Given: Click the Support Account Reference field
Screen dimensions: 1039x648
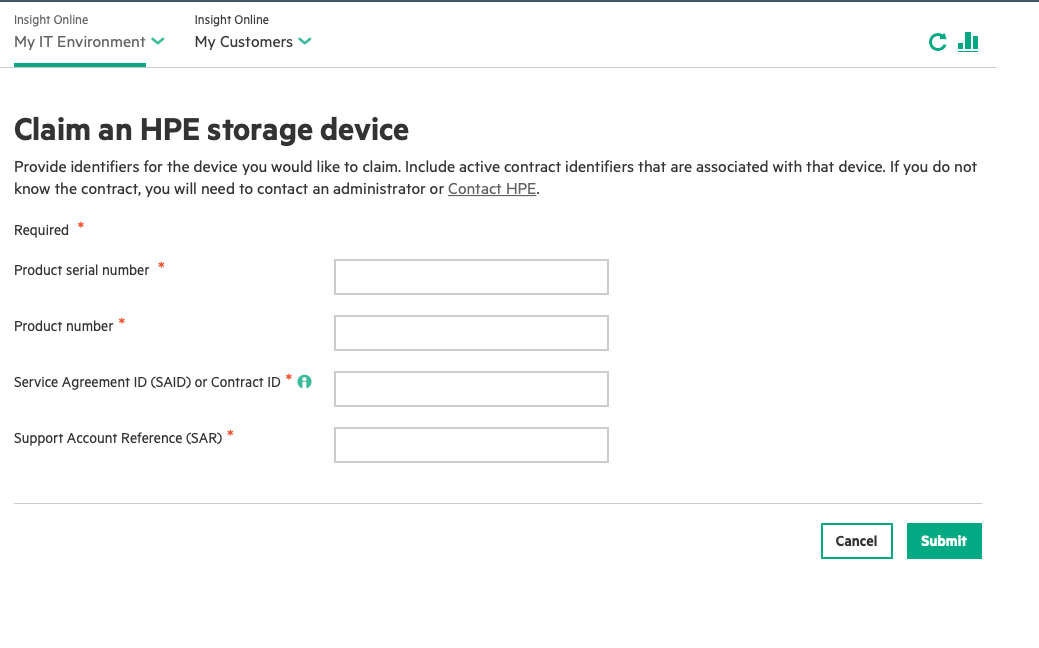Looking at the screenshot, I should 471,445.
